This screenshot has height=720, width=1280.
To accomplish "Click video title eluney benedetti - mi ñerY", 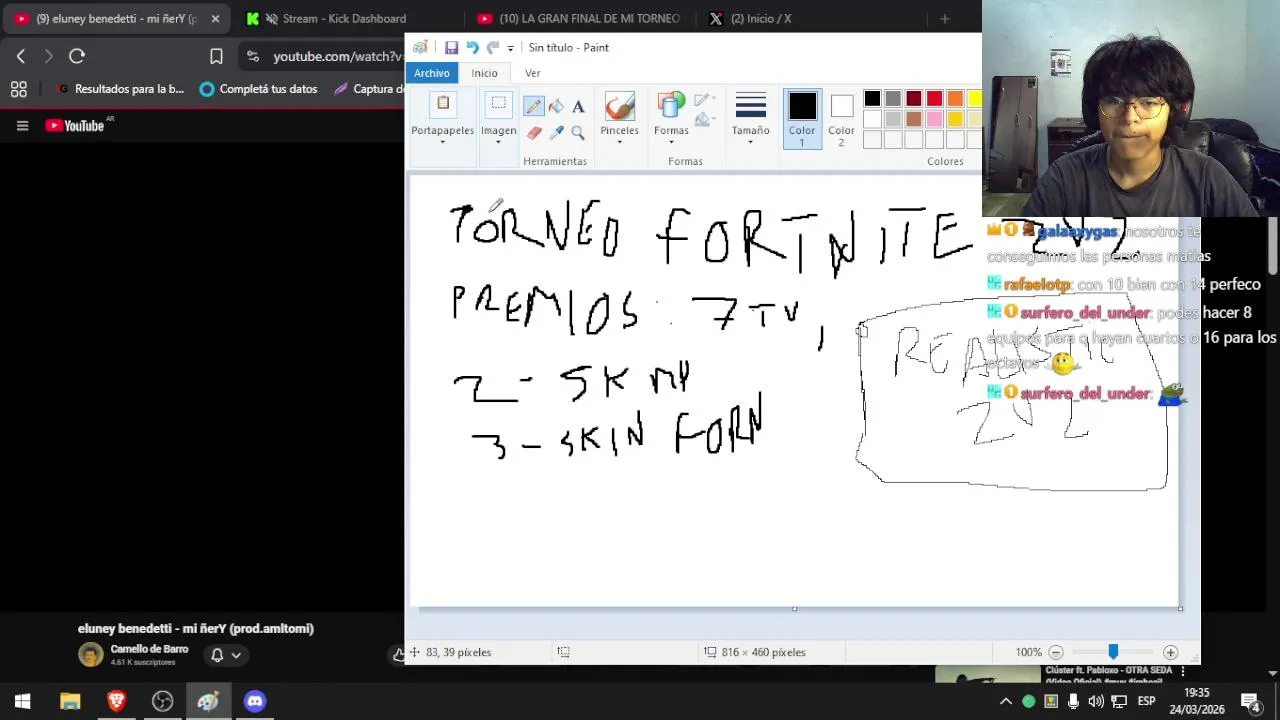I will pos(196,628).
